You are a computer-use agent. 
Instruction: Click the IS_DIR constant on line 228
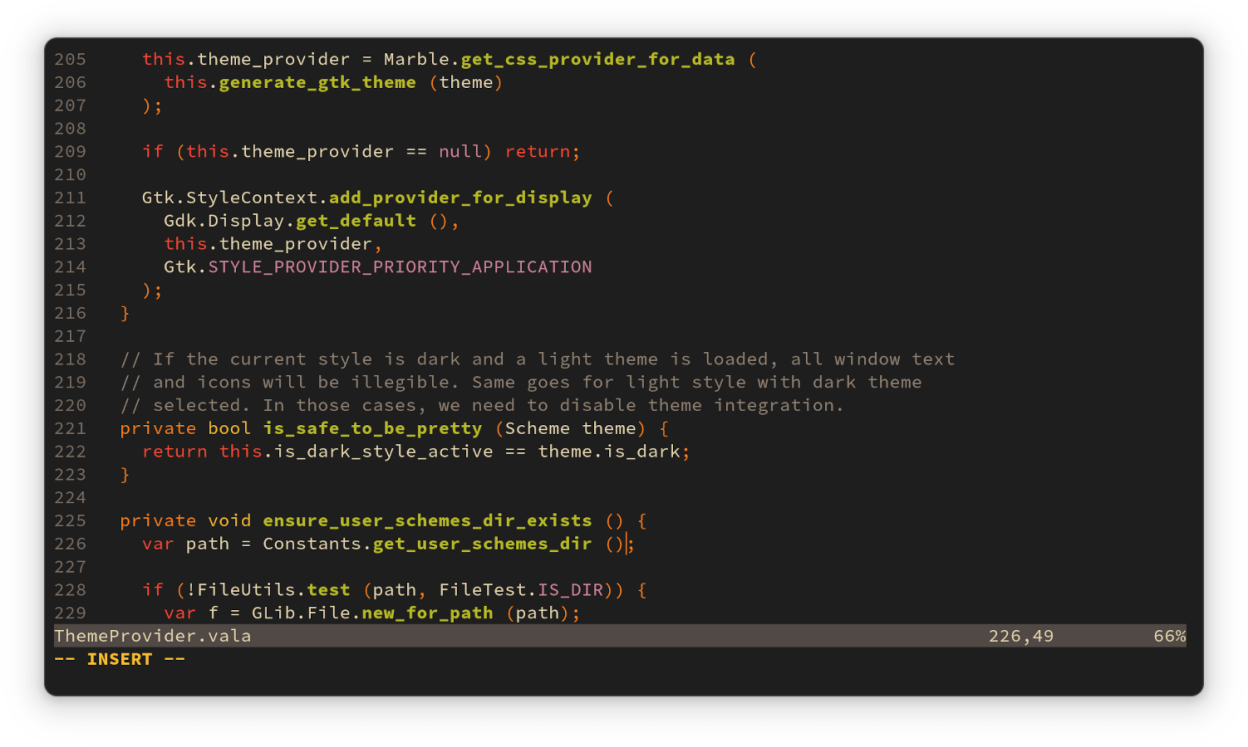(570, 589)
